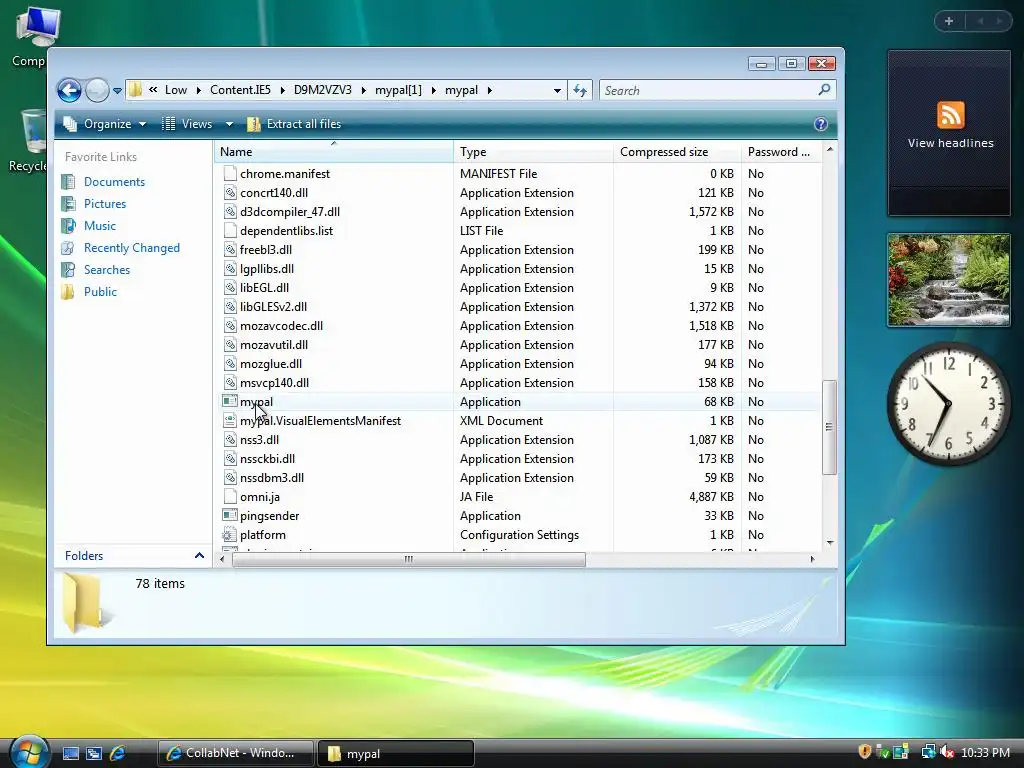Viewport: 1024px width, 768px height.
Task: Click into the Search box
Action: tap(707, 90)
